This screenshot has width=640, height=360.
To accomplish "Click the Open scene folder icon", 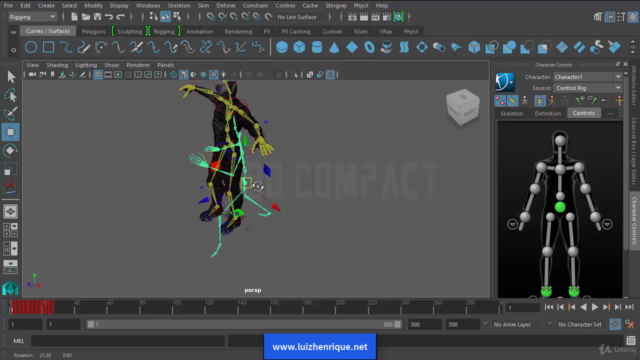I will point(86,17).
